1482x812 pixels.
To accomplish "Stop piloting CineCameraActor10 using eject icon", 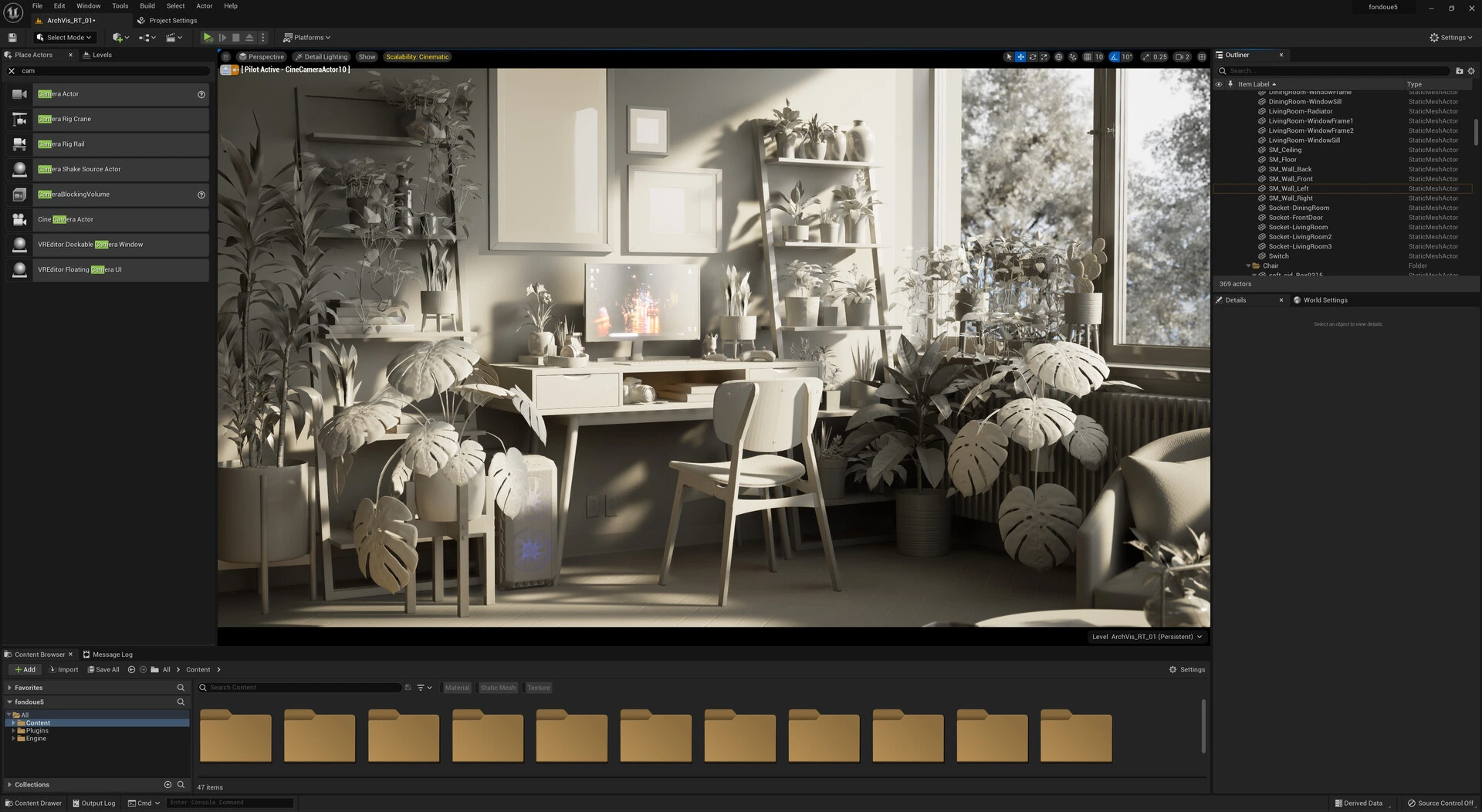I will click(225, 70).
